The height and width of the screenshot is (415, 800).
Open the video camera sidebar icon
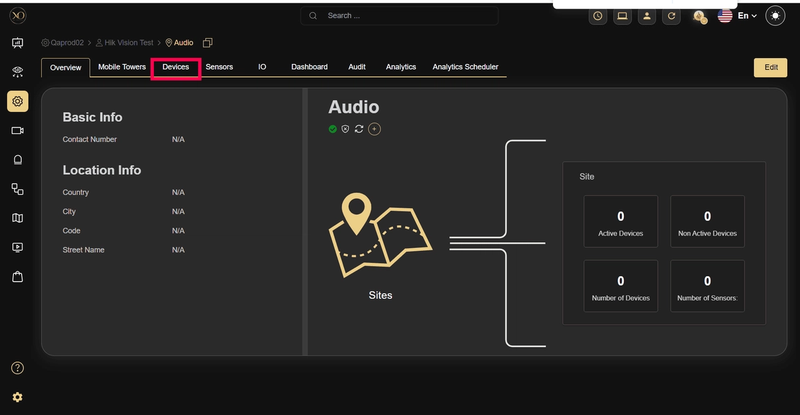tap(17, 131)
